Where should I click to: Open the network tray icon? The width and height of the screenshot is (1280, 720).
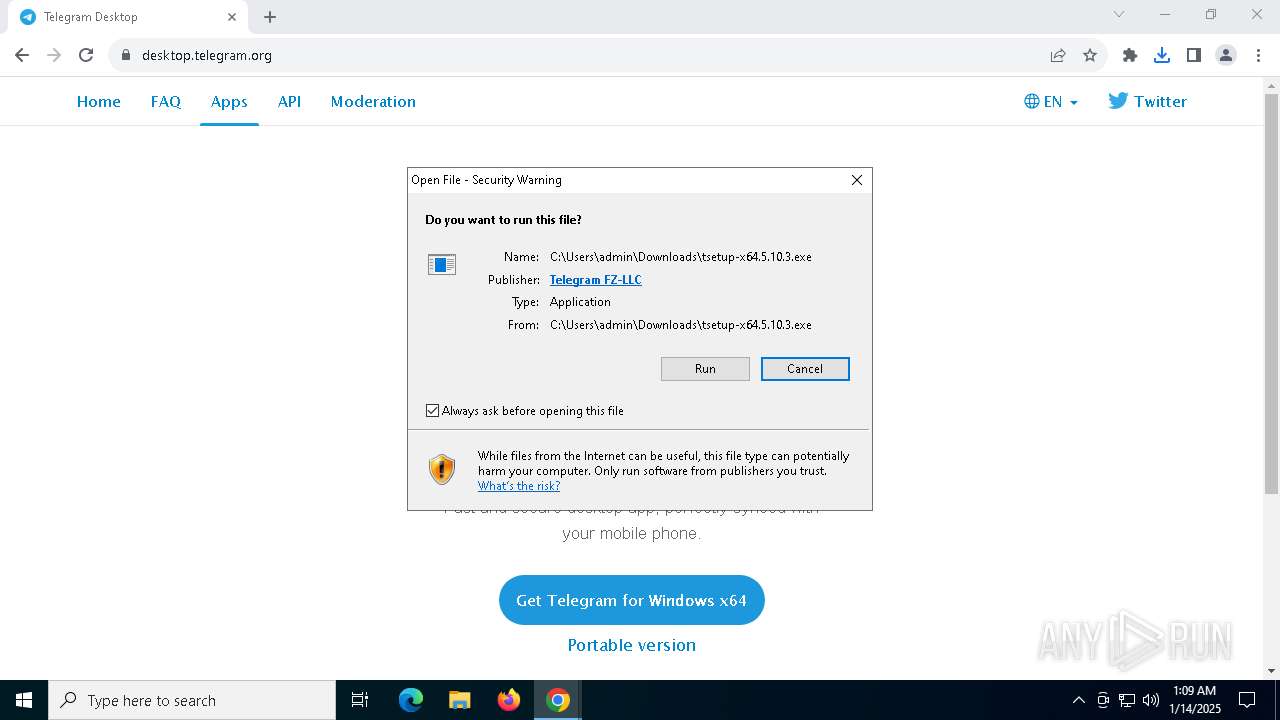point(1127,700)
